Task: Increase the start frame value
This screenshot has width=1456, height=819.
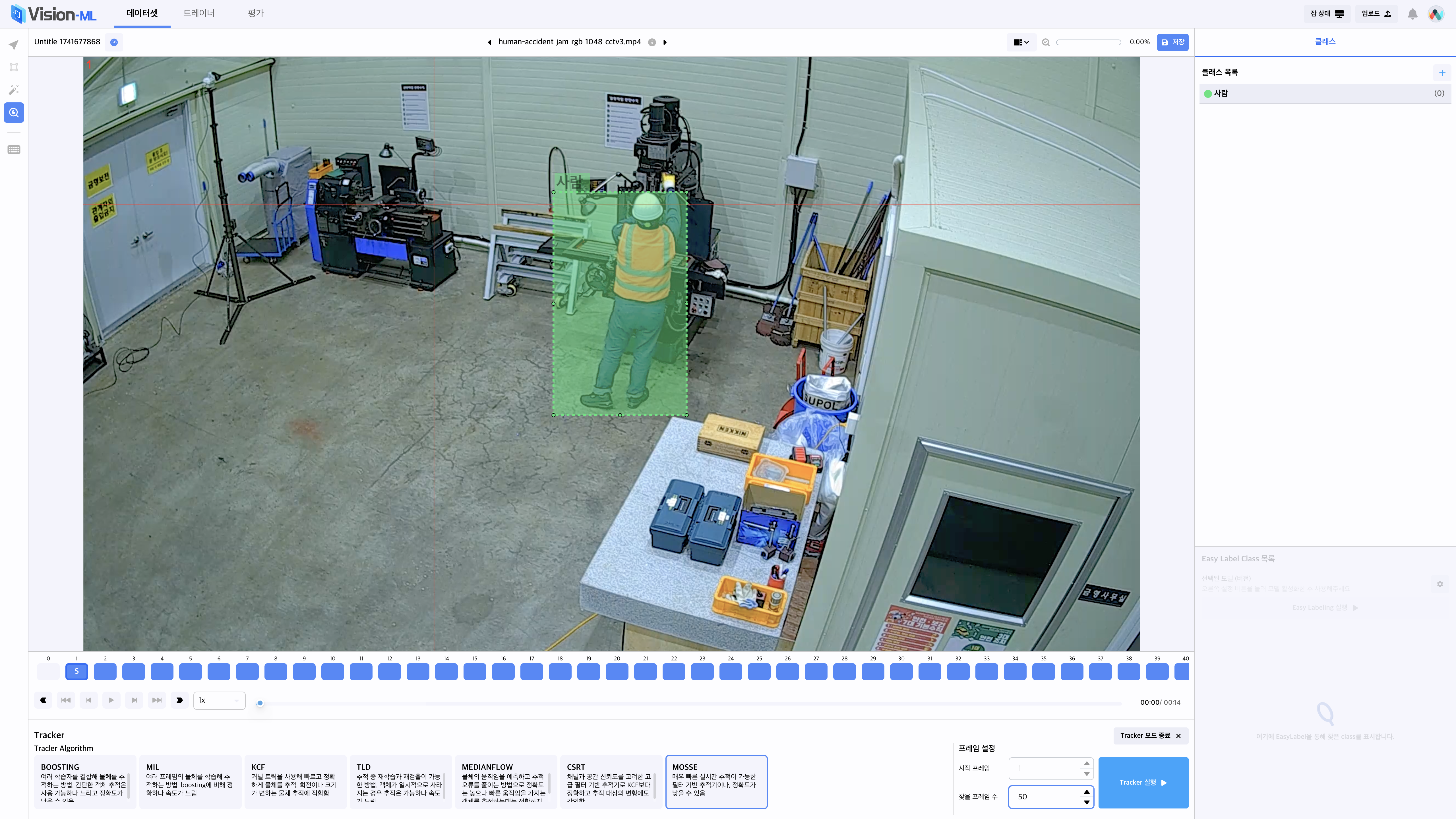Action: [1086, 763]
